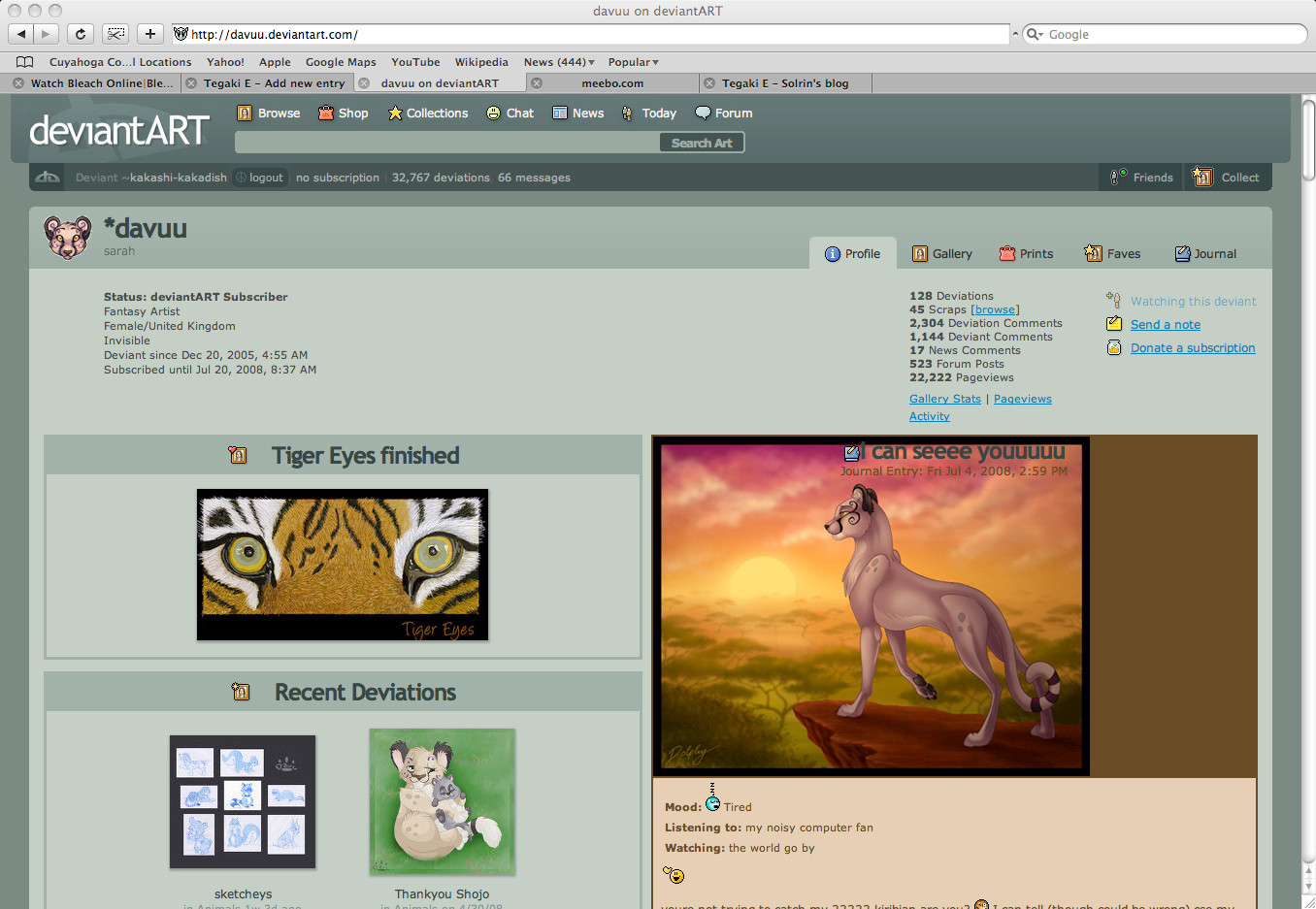Click the Forum speech bubble icon

[703, 114]
